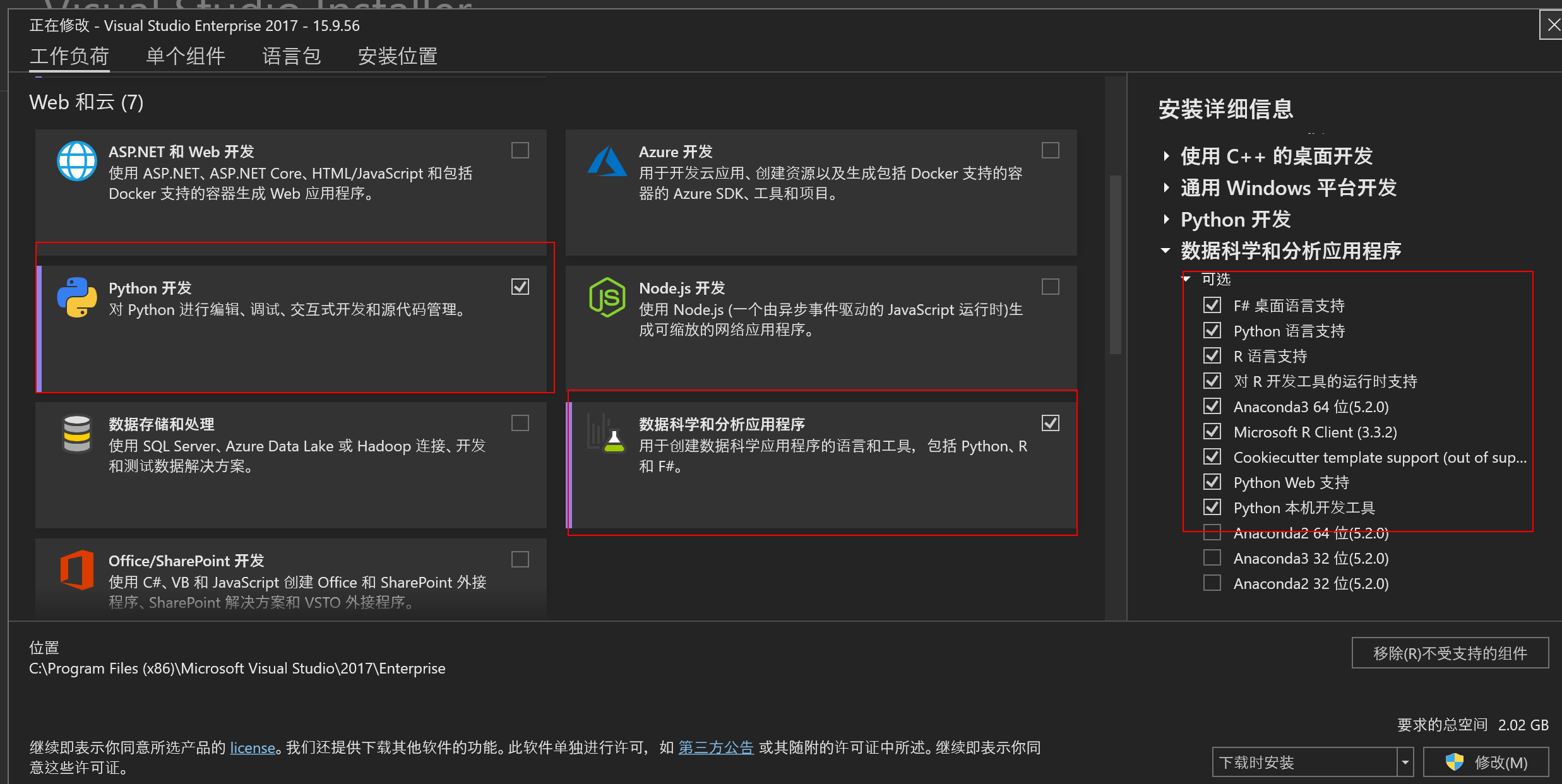Image resolution: width=1562 pixels, height=784 pixels.
Task: Enable the ASP.NET 和 Web 开发 workload checkbox
Action: coord(520,150)
